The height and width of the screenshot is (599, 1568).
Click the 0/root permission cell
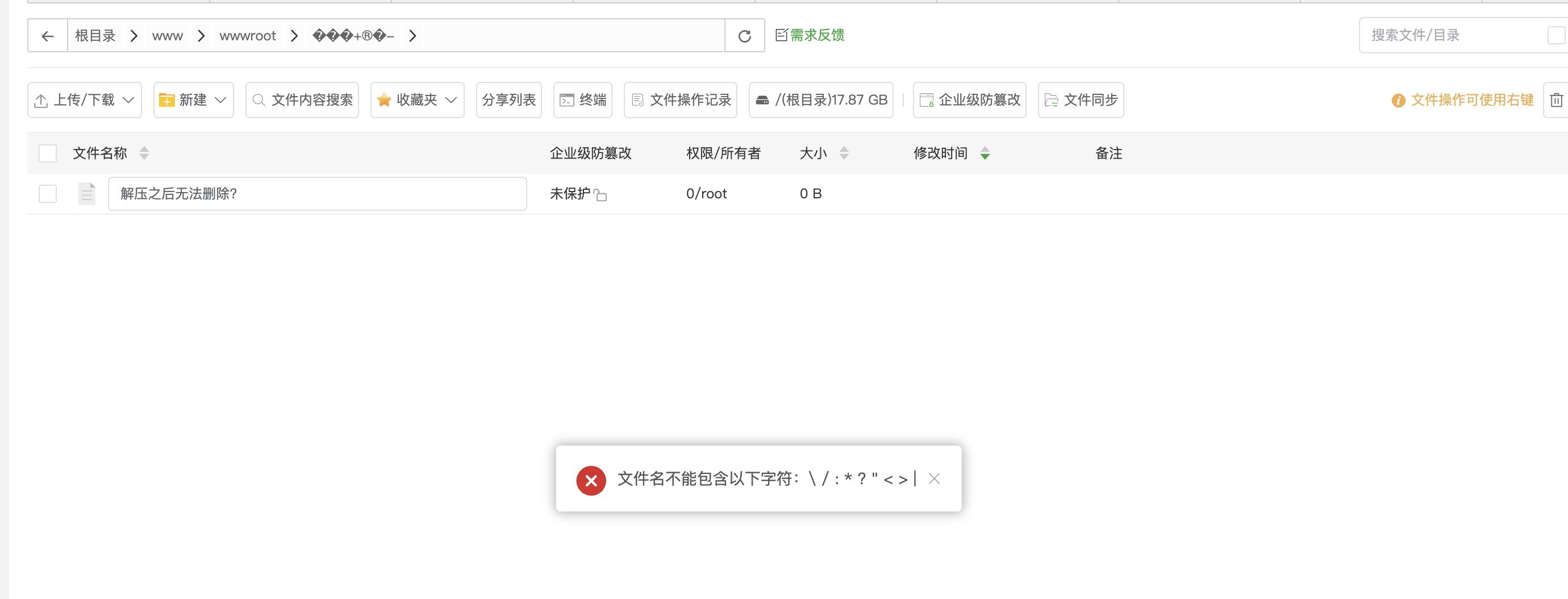click(x=706, y=194)
